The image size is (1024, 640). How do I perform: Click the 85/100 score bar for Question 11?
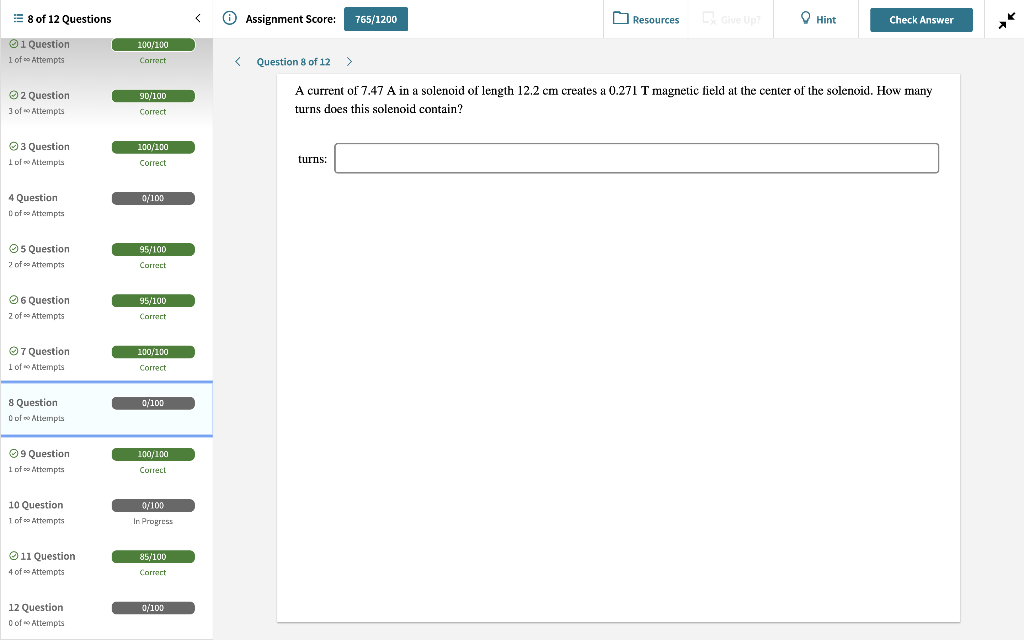[x=153, y=556]
